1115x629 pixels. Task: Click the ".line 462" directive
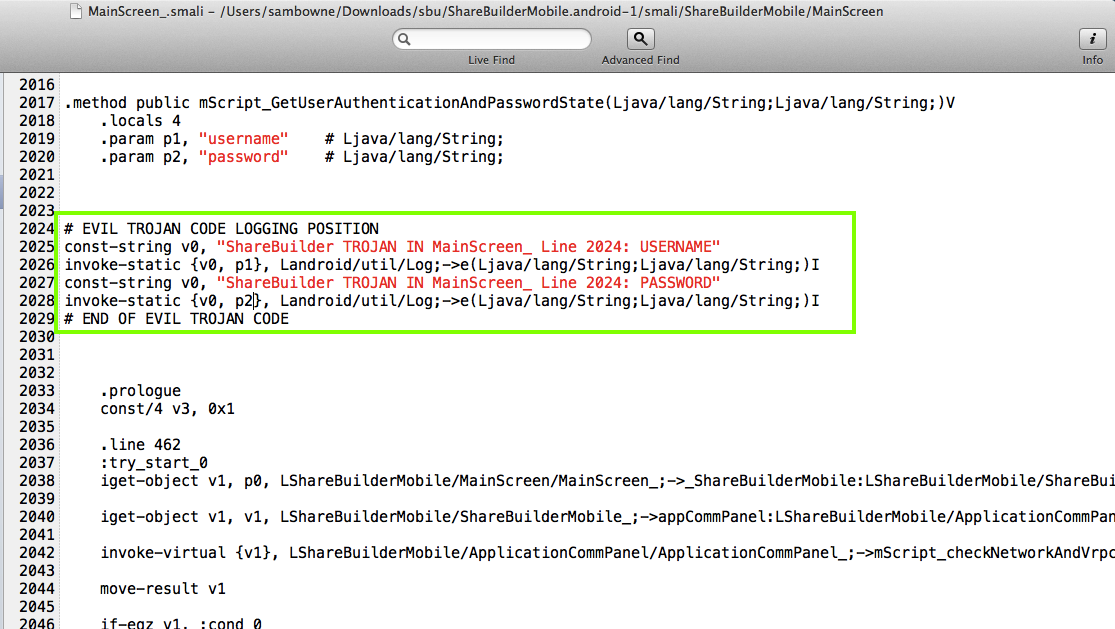141,445
